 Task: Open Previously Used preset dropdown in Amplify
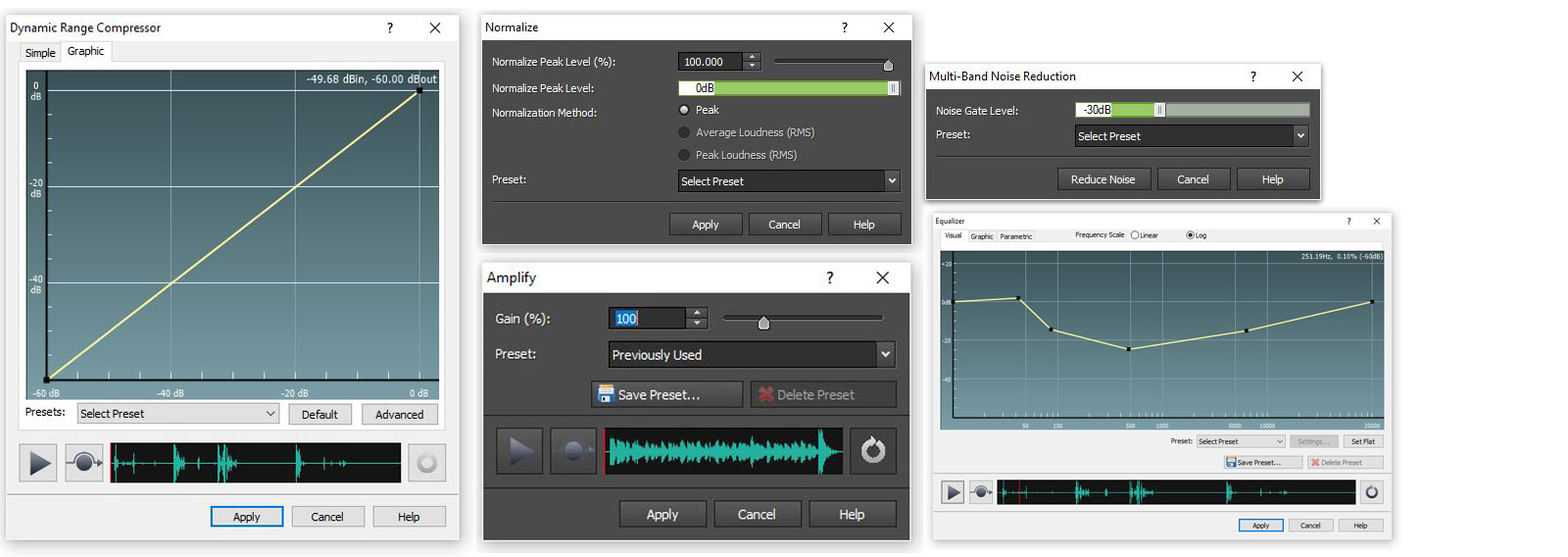[752, 354]
